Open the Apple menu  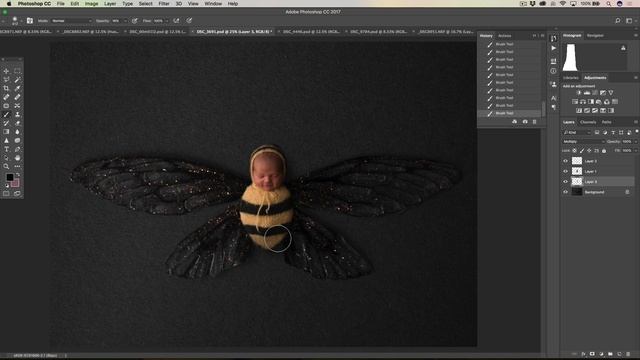pos(9,4)
